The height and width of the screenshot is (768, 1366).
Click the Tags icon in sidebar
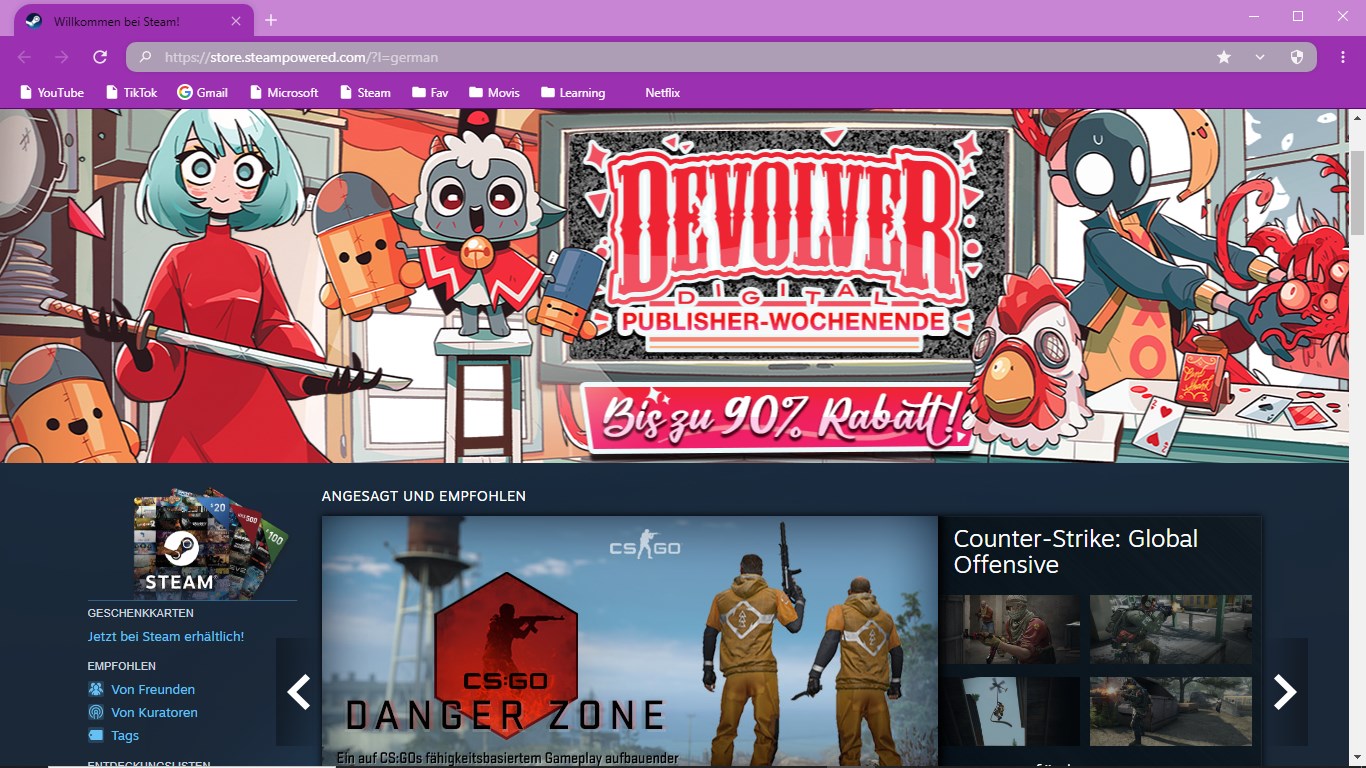[96, 735]
